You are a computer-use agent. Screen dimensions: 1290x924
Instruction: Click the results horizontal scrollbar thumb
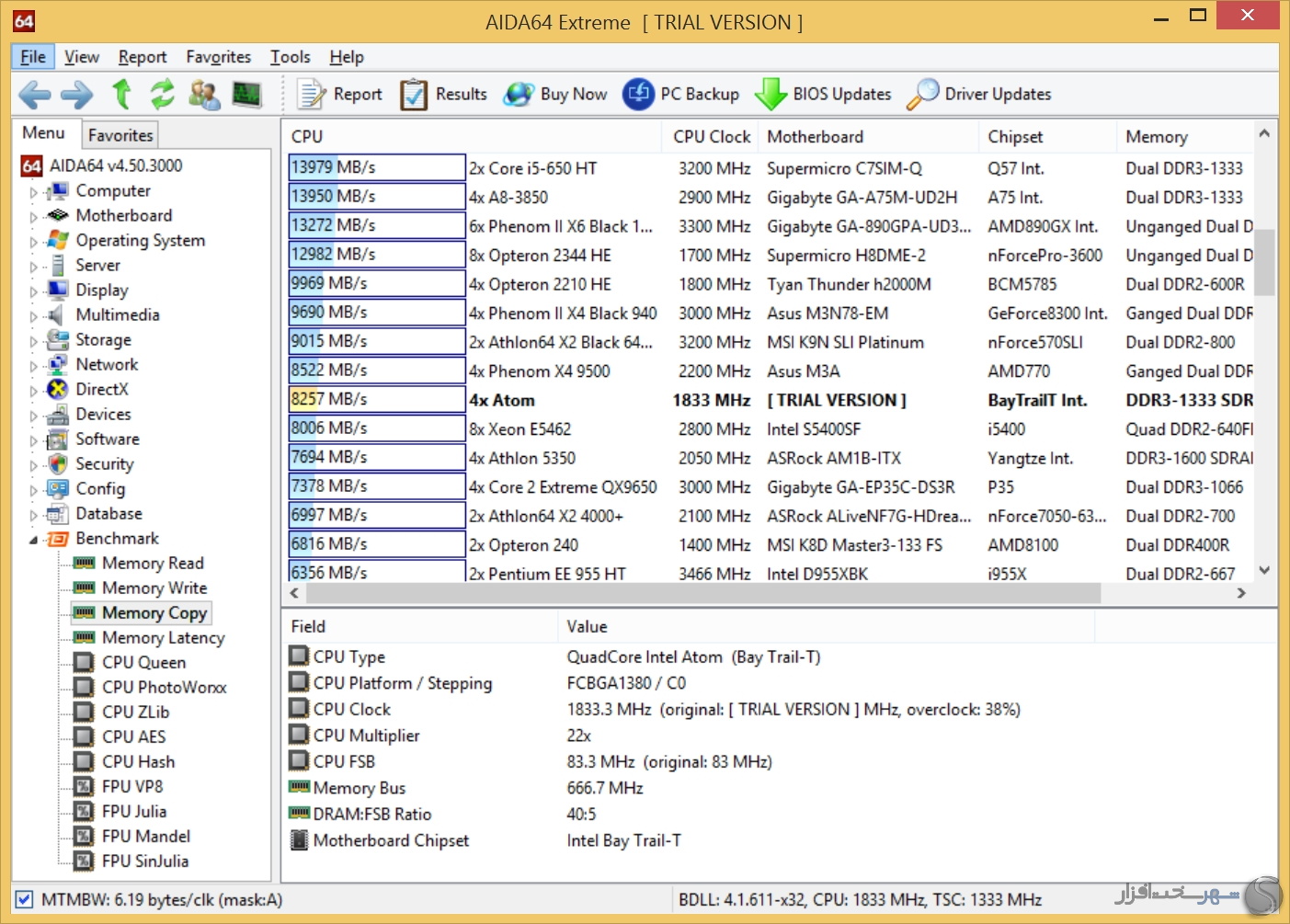(704, 594)
